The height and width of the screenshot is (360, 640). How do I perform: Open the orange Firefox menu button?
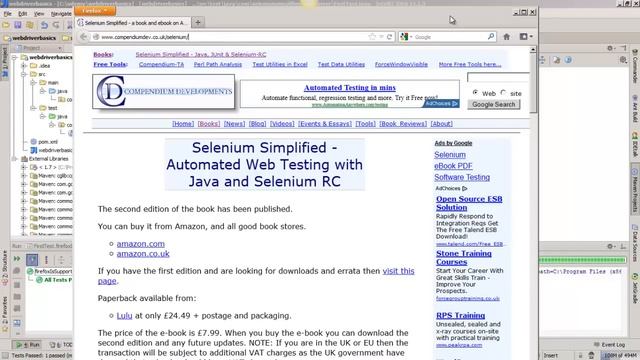click(x=94, y=11)
